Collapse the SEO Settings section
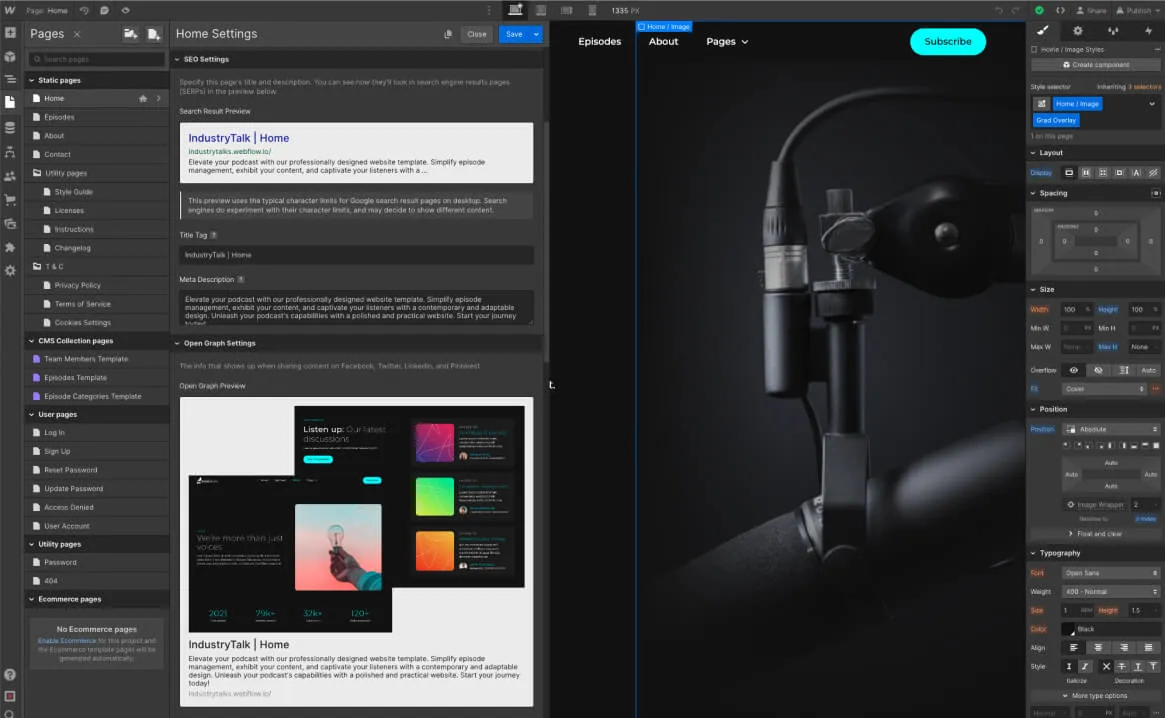The width and height of the screenshot is (1165, 718). point(177,59)
